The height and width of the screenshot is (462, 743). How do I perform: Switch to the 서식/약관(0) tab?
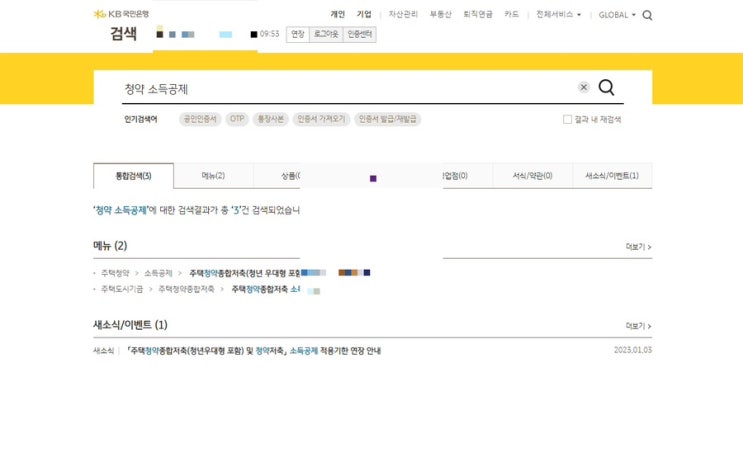[x=533, y=176]
